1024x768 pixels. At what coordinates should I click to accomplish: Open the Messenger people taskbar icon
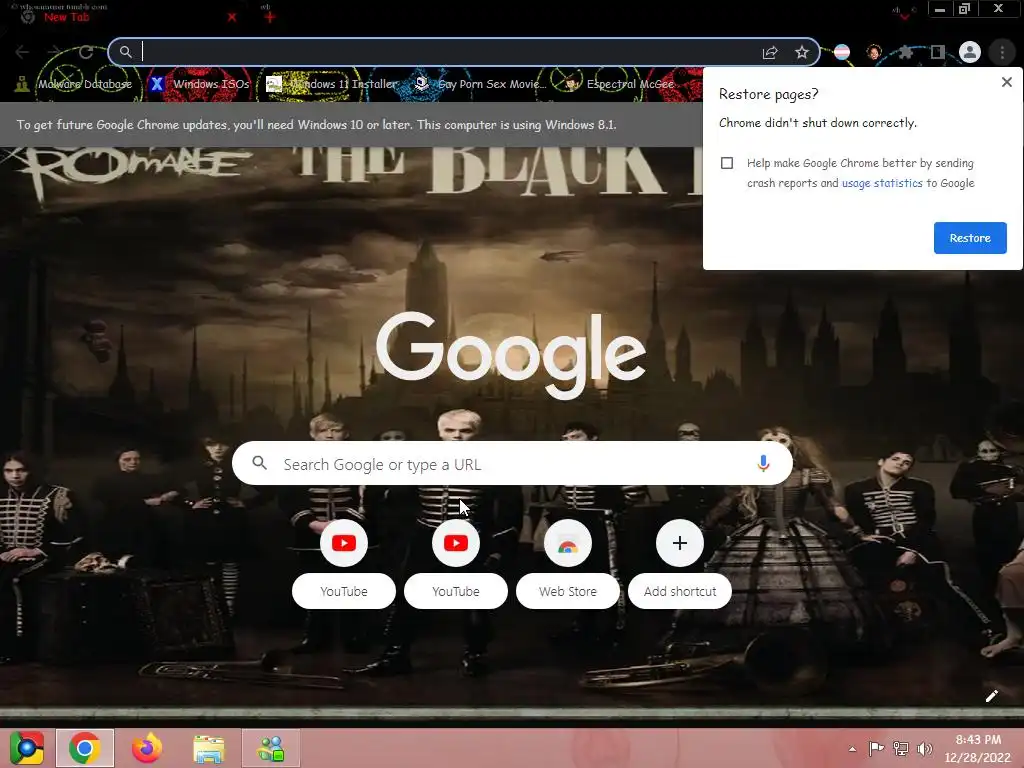[271, 748]
